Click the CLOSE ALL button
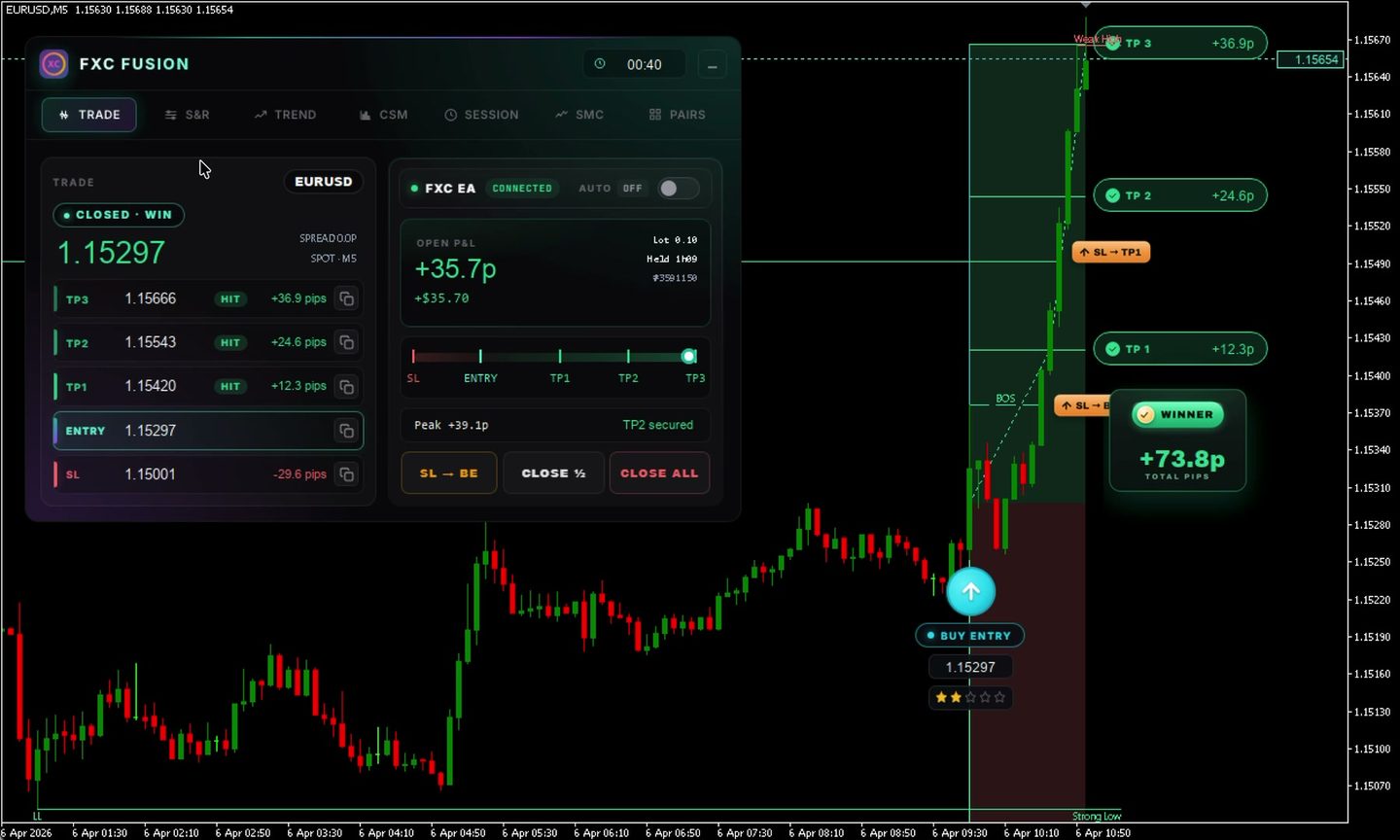 (x=659, y=473)
